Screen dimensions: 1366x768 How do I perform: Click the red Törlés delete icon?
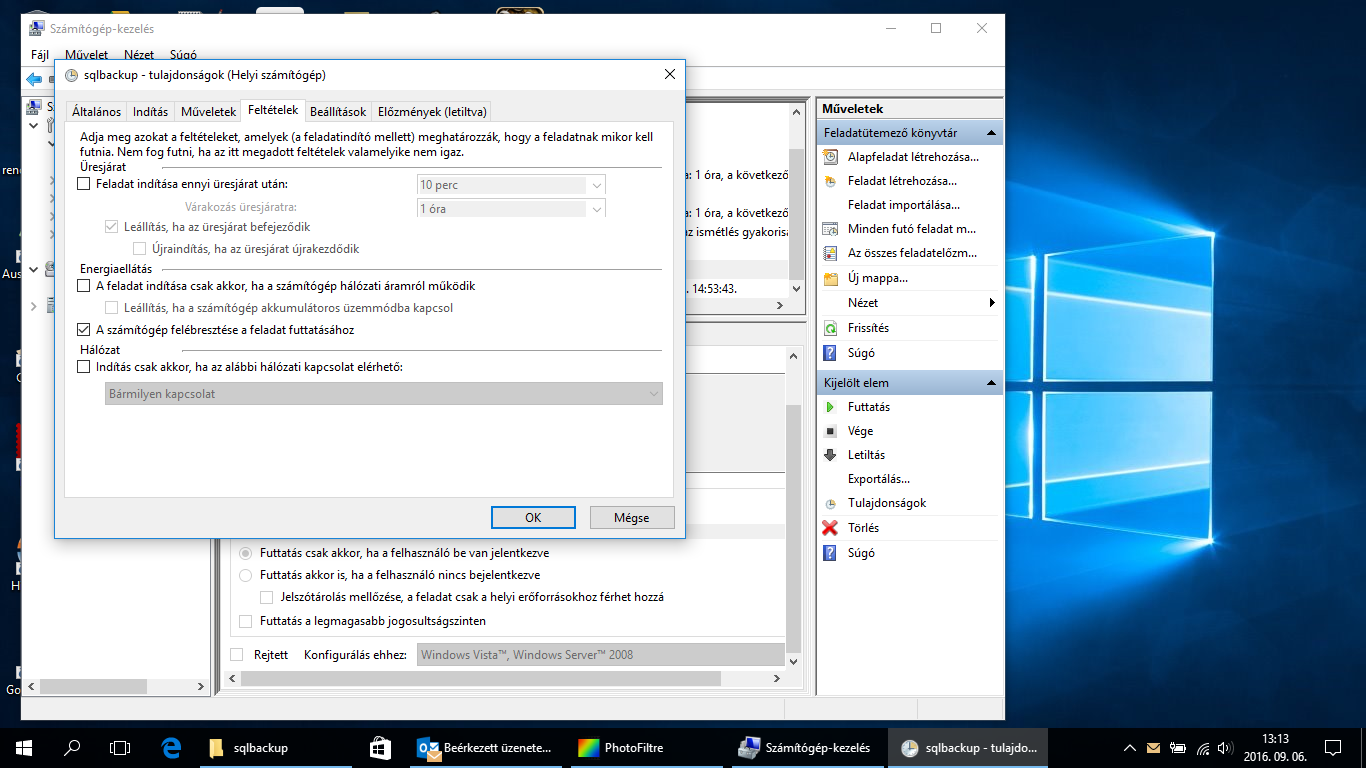click(829, 528)
